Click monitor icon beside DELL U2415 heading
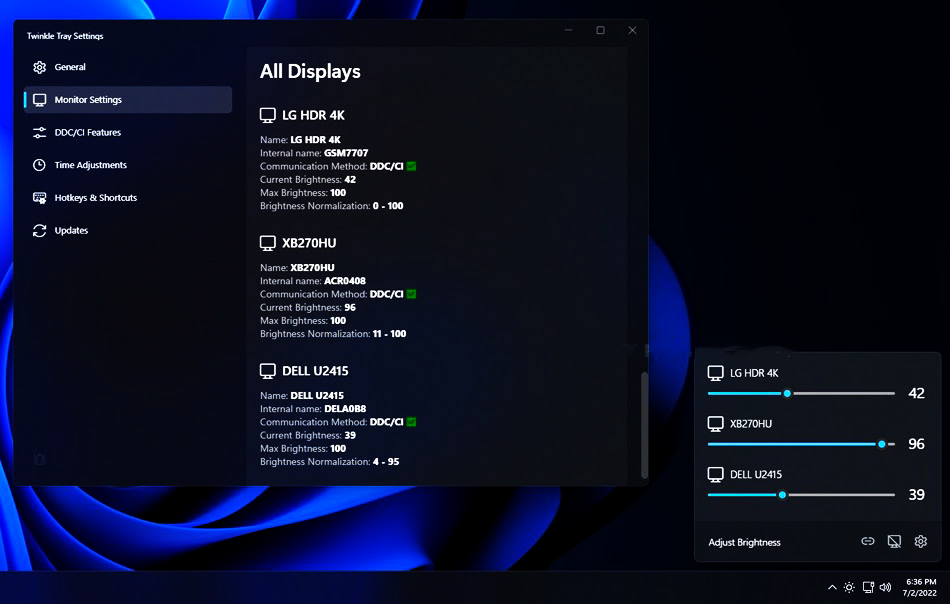 [268, 371]
